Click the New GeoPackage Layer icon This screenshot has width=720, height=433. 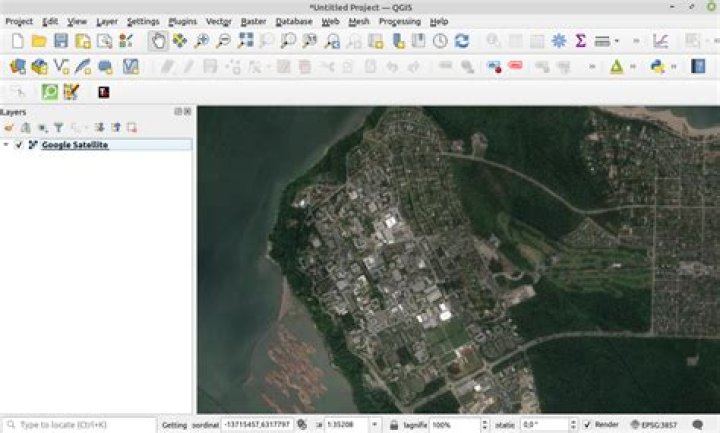[39, 67]
